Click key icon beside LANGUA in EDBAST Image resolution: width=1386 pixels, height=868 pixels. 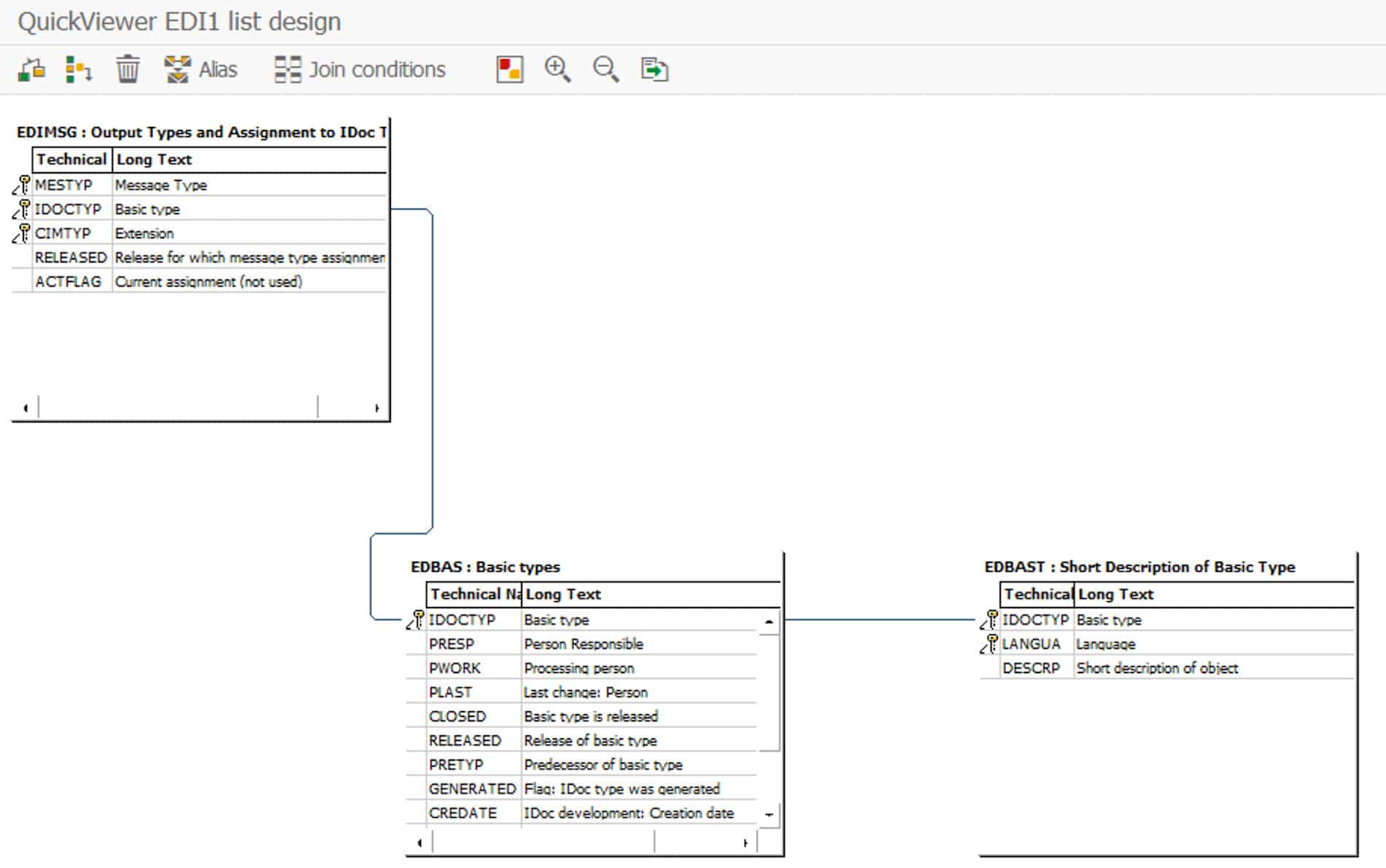989,643
